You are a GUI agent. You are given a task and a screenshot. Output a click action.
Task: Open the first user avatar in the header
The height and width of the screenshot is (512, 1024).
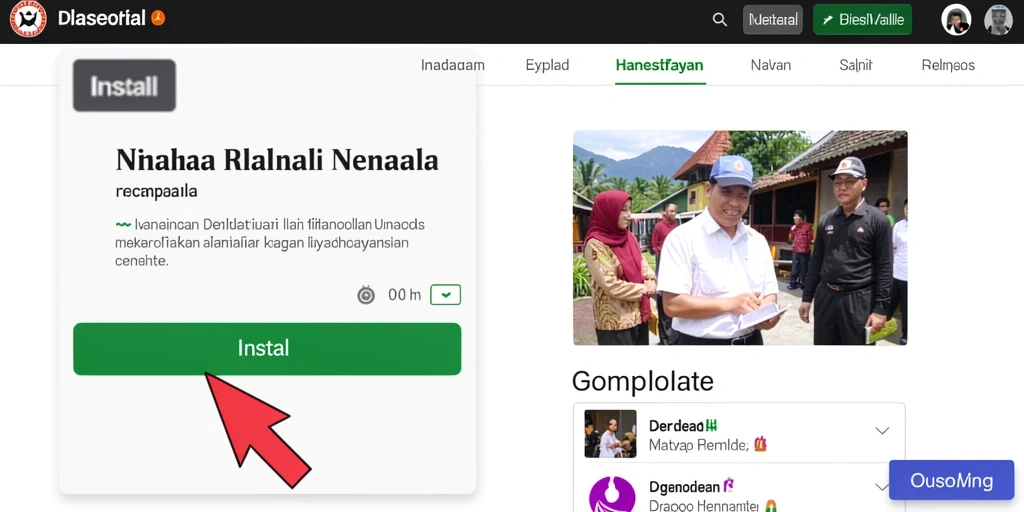(956, 20)
